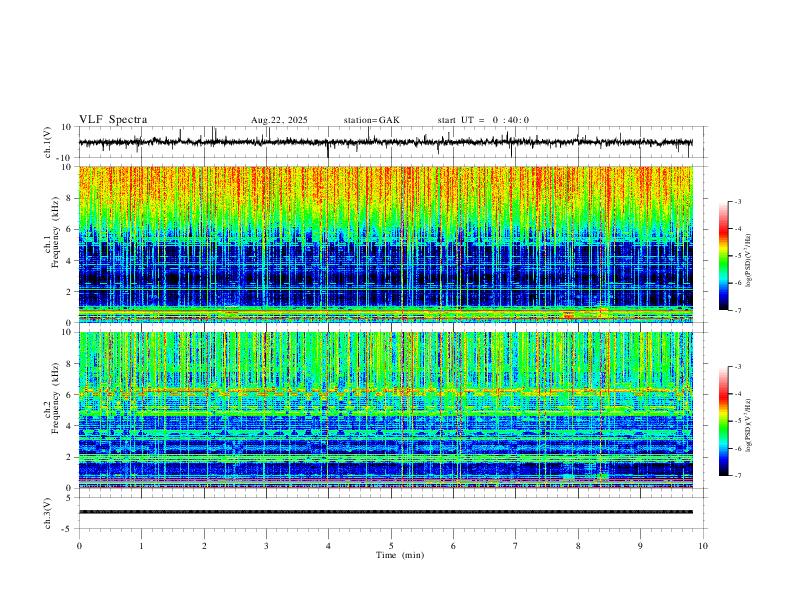Click the "-5" label on lower colorbar
The image size is (792, 612).
point(738,421)
